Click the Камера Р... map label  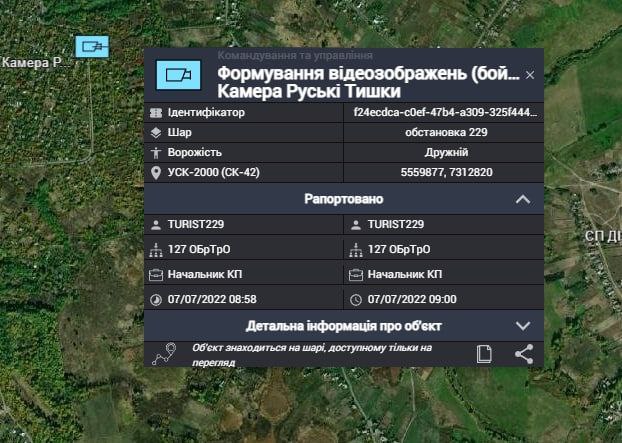coord(36,63)
